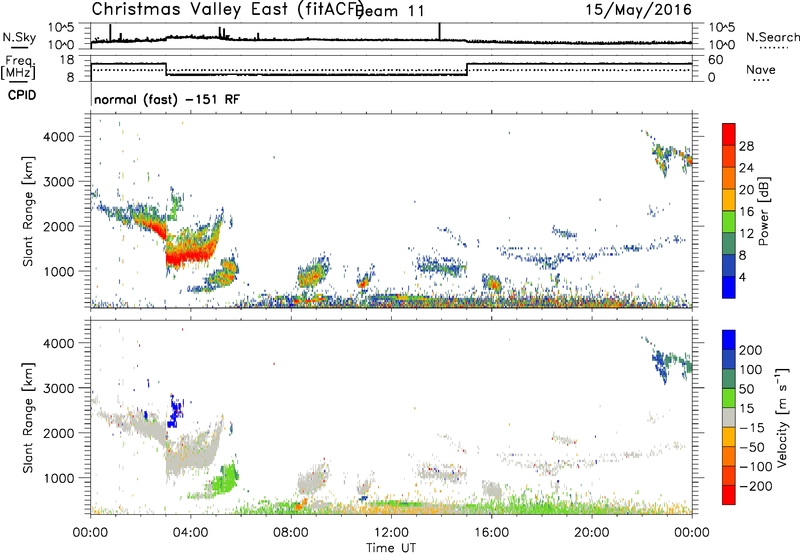Click the '12:00' time axis tick label
Screen dimensions: 800x554
tap(391, 533)
